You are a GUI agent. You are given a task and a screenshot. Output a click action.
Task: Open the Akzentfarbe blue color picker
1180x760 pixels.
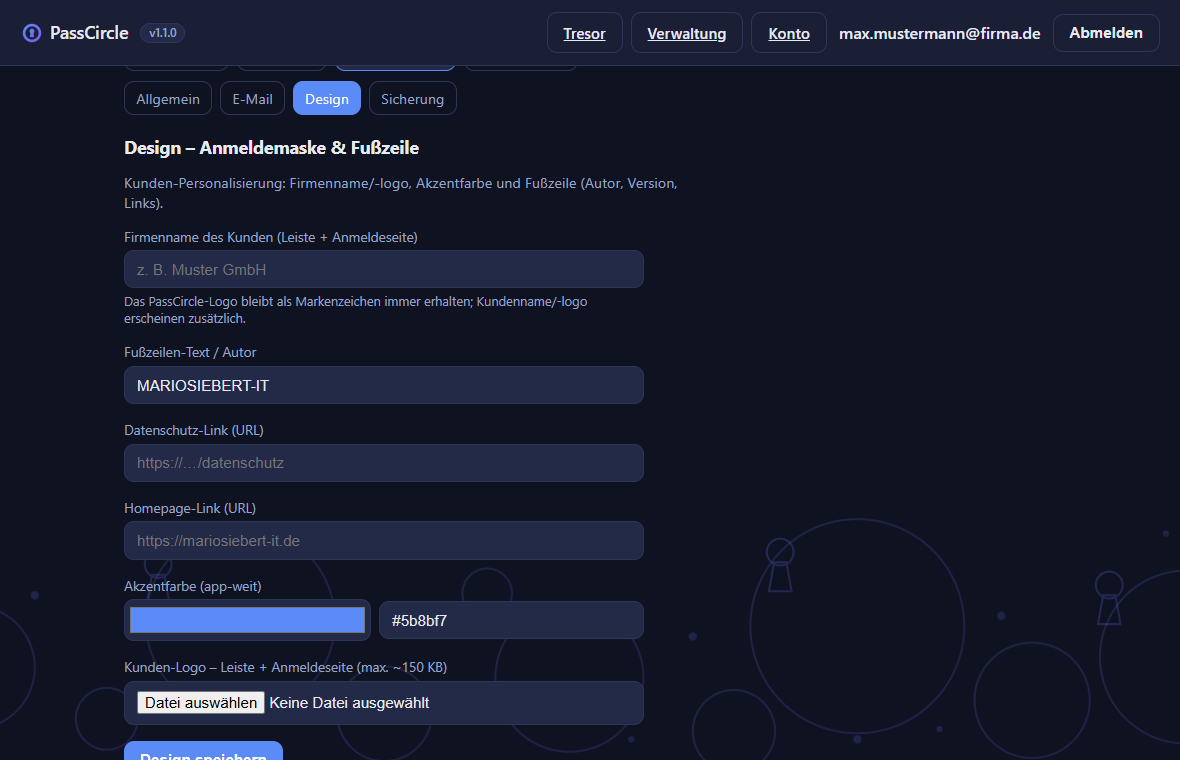248,620
